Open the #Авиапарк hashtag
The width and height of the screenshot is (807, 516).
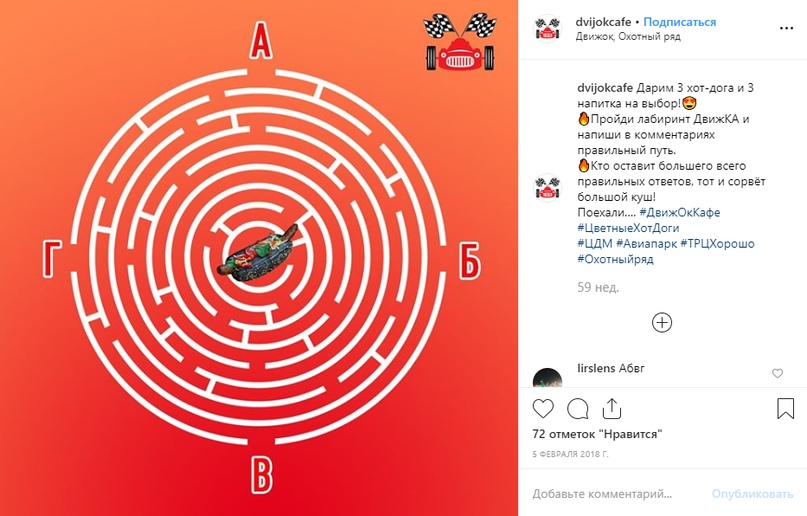tap(646, 243)
